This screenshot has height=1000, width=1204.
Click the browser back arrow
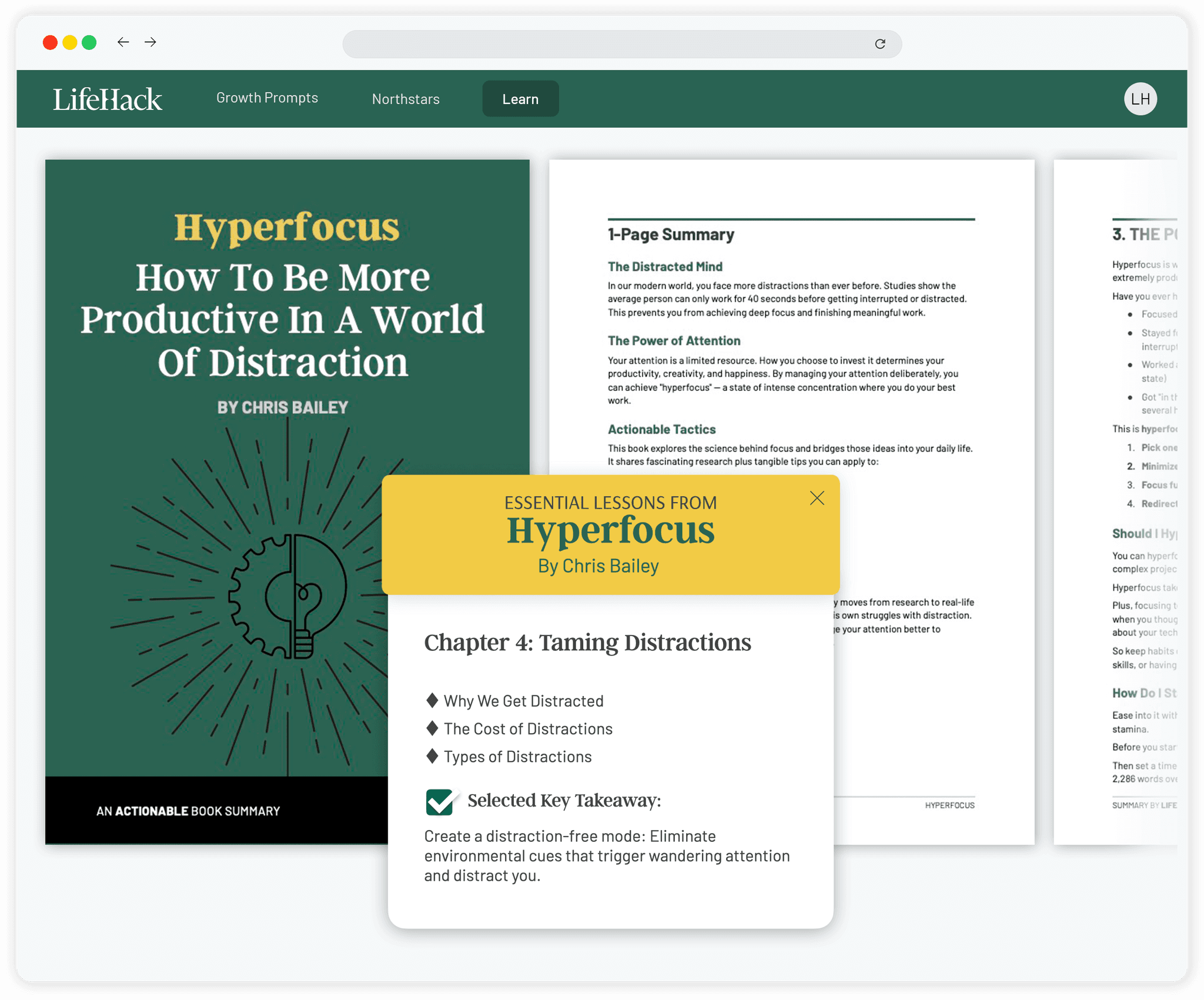[123, 42]
